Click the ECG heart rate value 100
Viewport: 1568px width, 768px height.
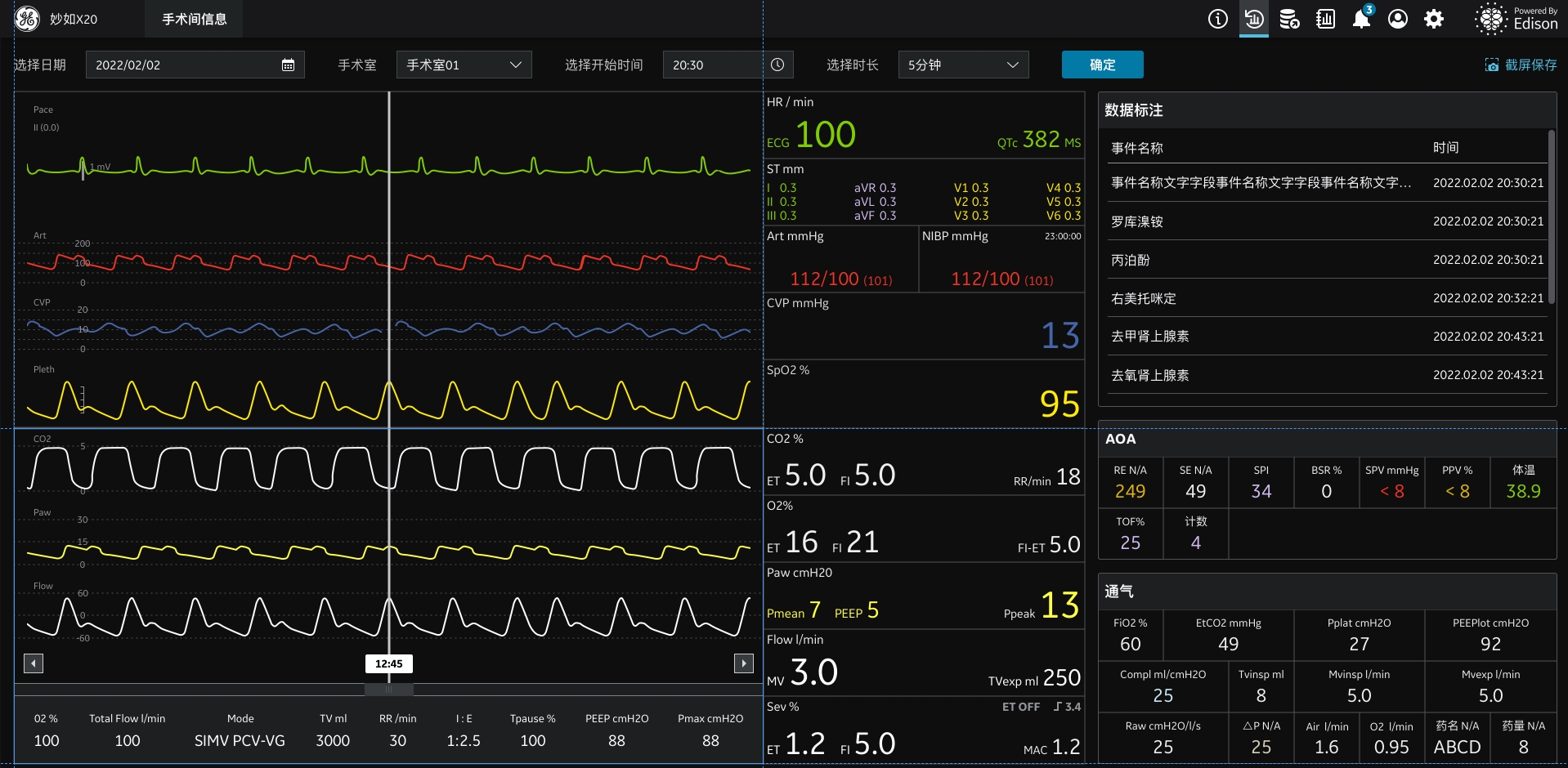(825, 135)
